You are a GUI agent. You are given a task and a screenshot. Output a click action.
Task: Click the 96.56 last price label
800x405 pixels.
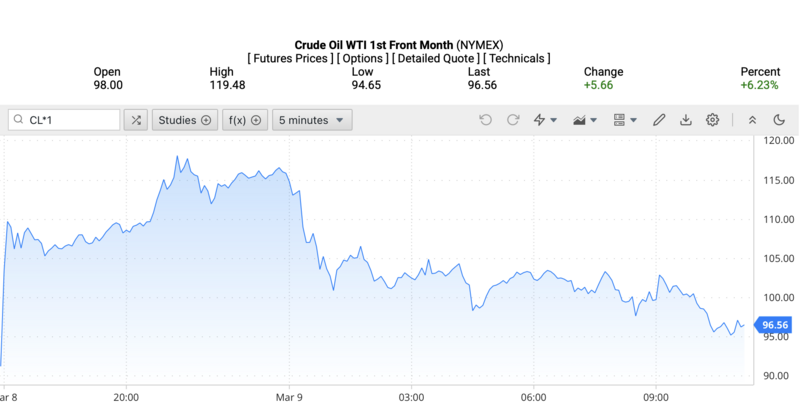pyautogui.click(x=776, y=325)
